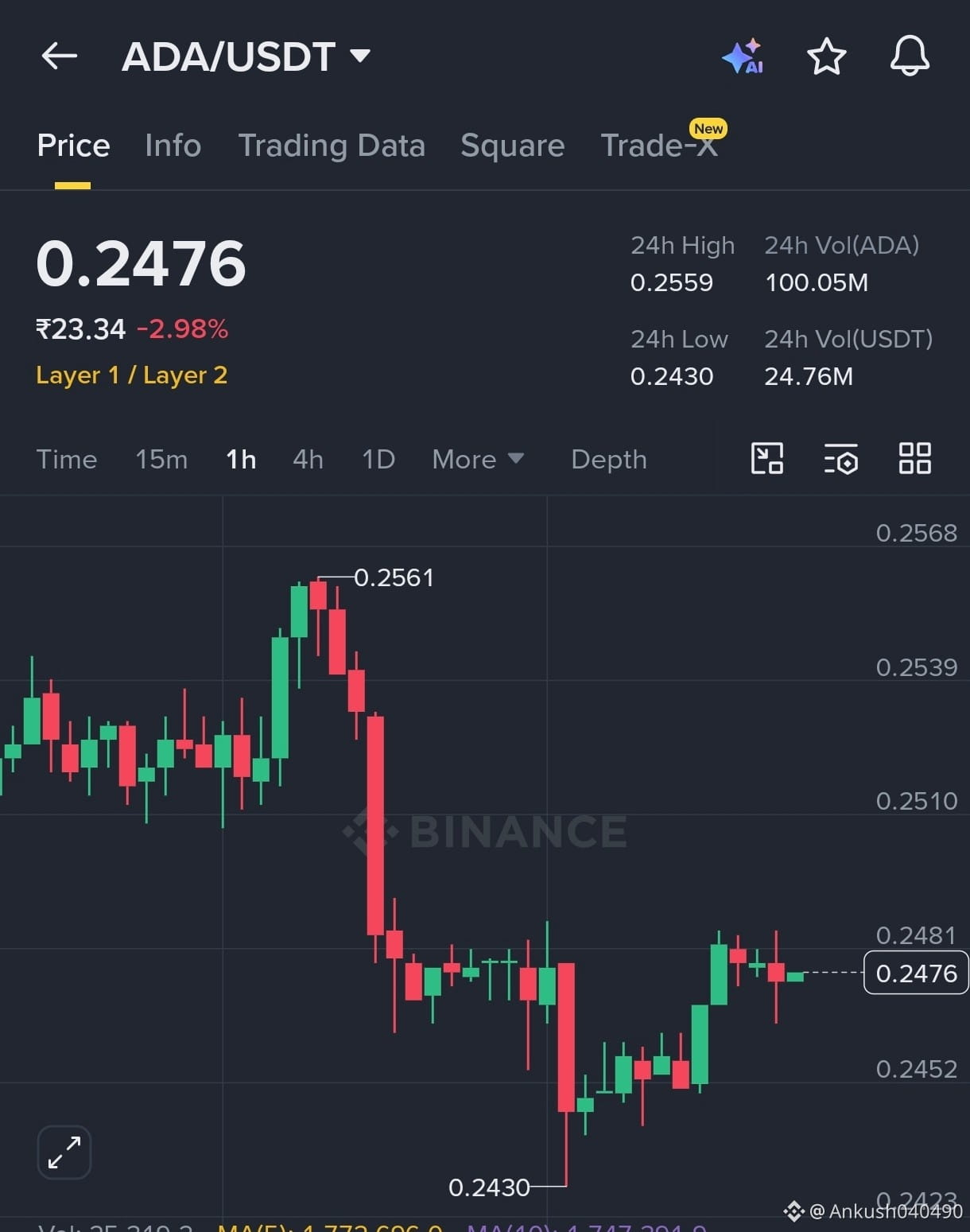Set a price alert bell
Screen dimensions: 970x1232
pyautogui.click(x=910, y=56)
